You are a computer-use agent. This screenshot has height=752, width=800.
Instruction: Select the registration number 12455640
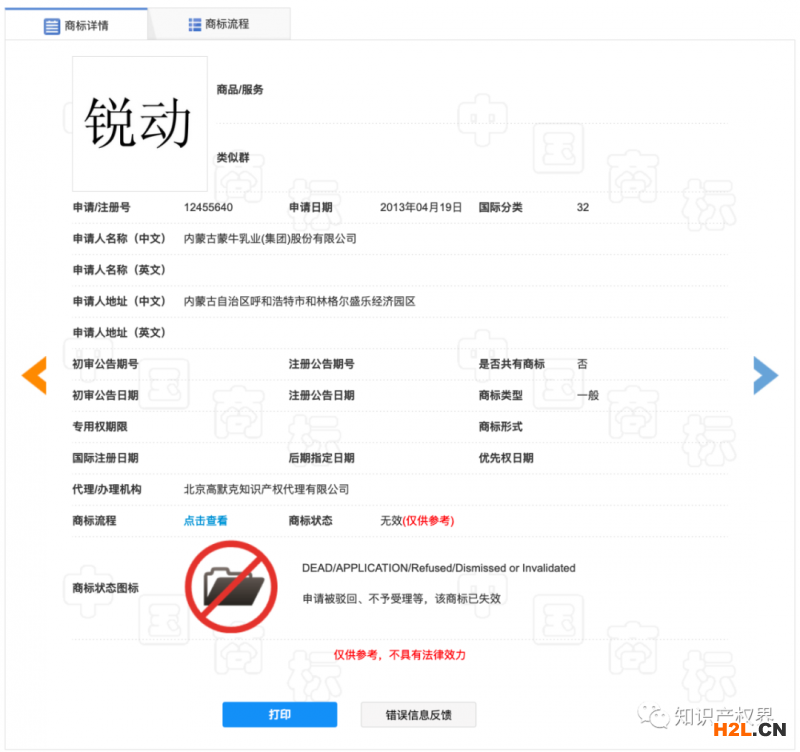(x=208, y=208)
